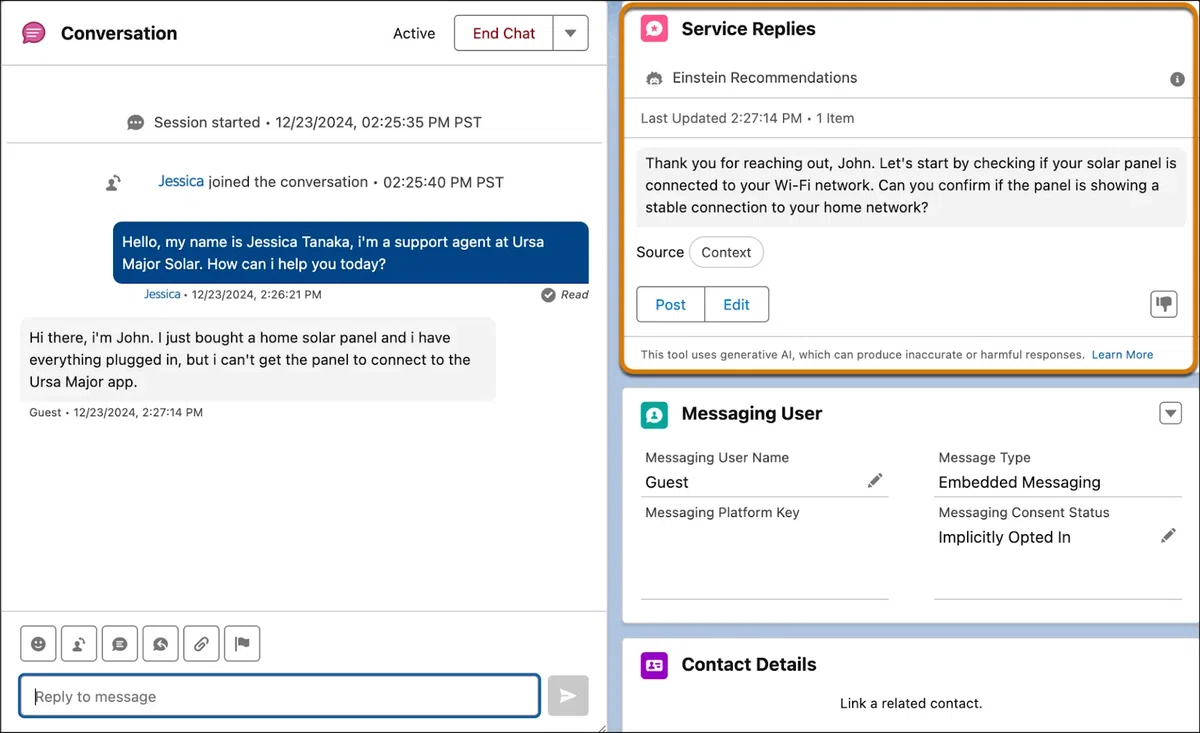
Task: Edit the recommended reply
Action: point(737,304)
